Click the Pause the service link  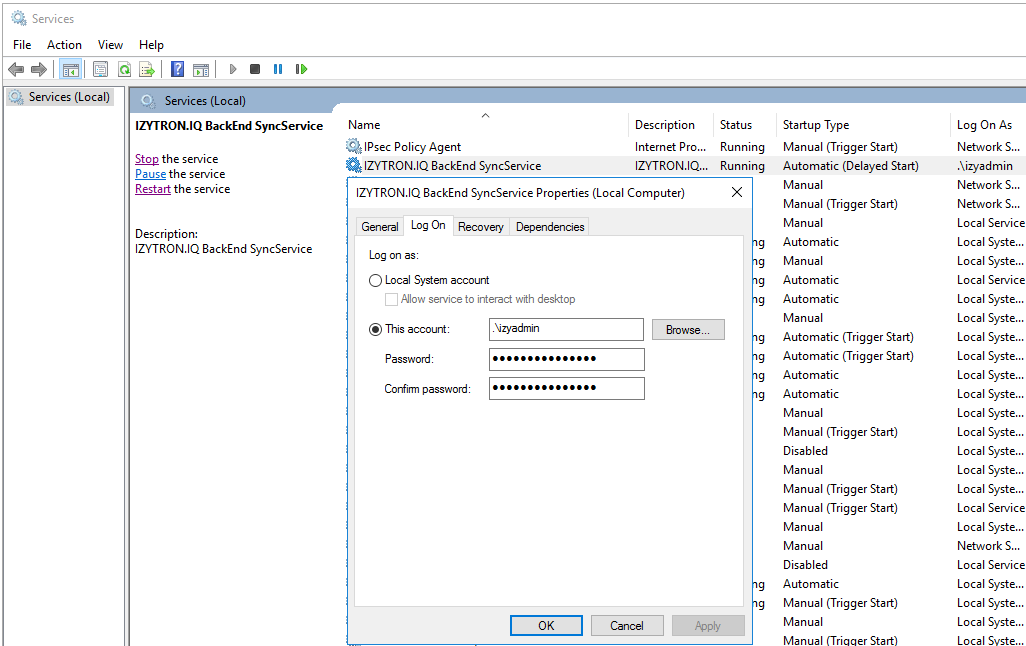click(150, 173)
